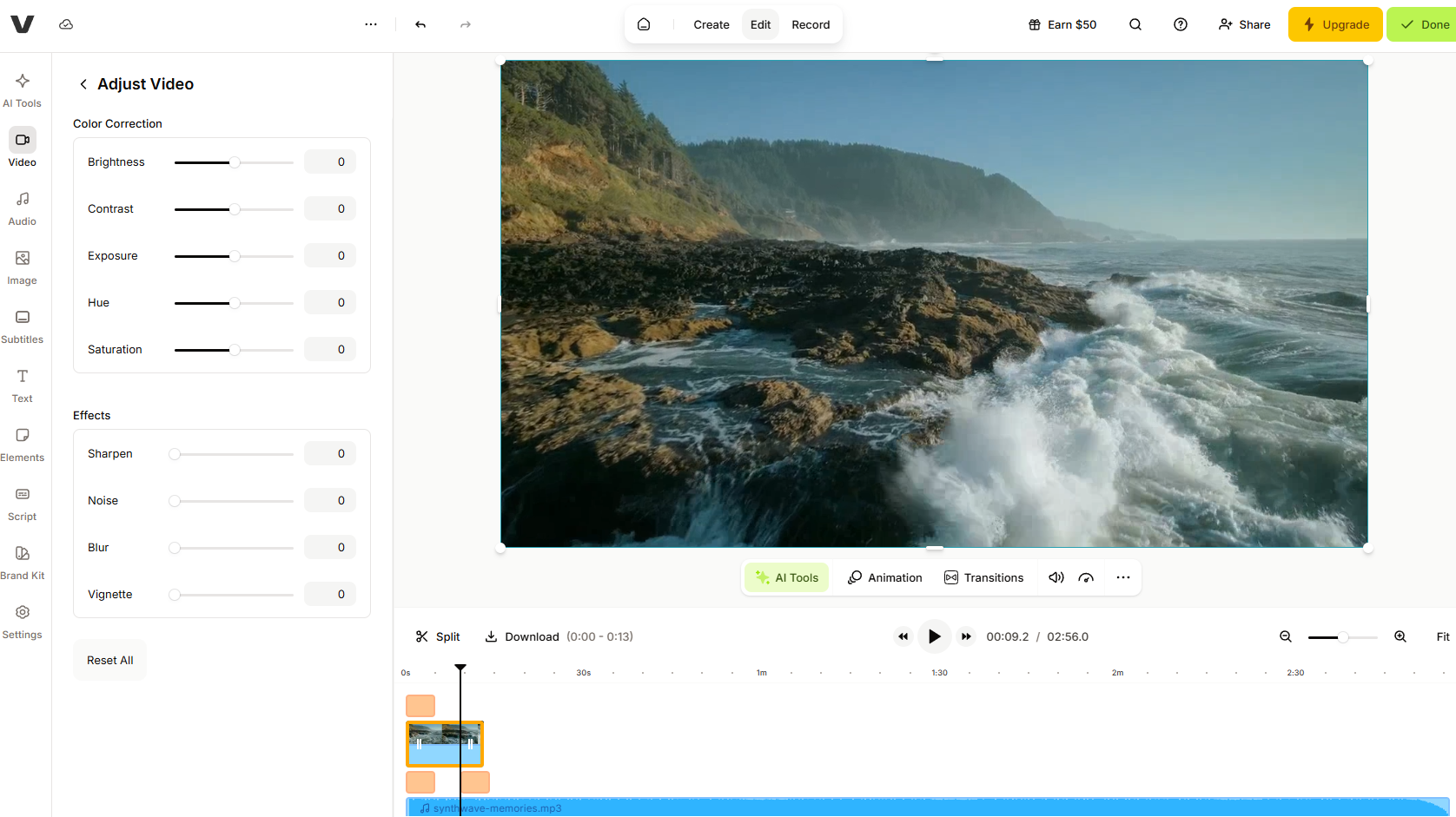Viewport: 1456px width, 817px height.
Task: Click the speed gauge icon below preview
Action: [x=1086, y=577]
